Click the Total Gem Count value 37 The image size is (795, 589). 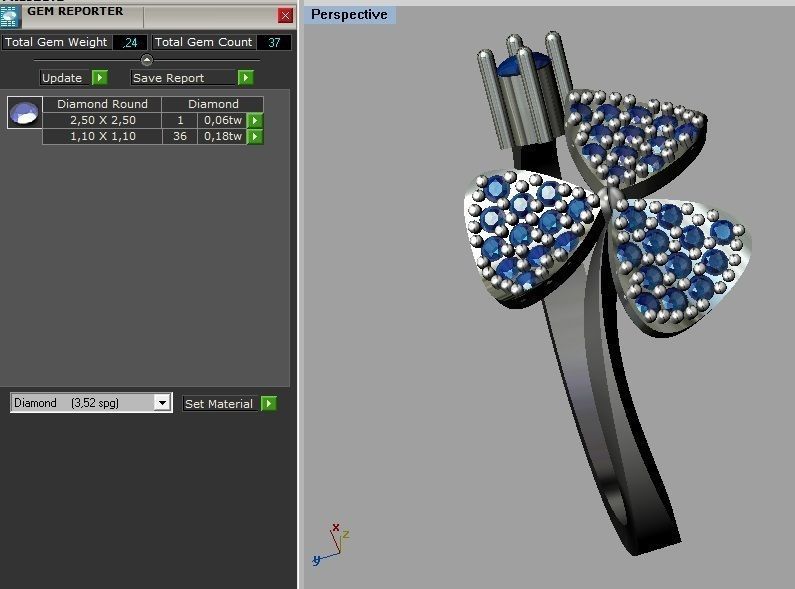click(274, 43)
